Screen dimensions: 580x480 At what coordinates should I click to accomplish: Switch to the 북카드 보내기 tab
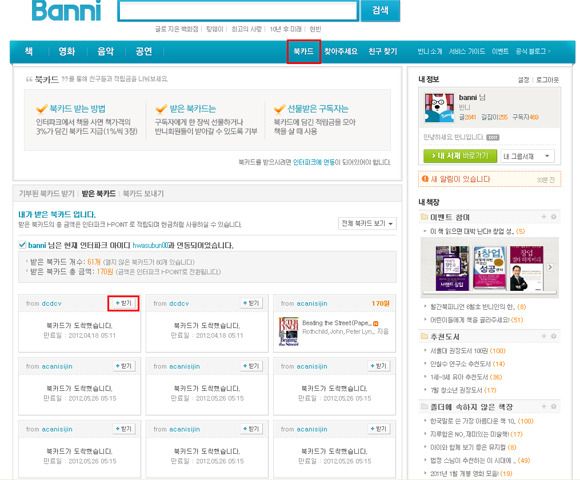(x=143, y=193)
